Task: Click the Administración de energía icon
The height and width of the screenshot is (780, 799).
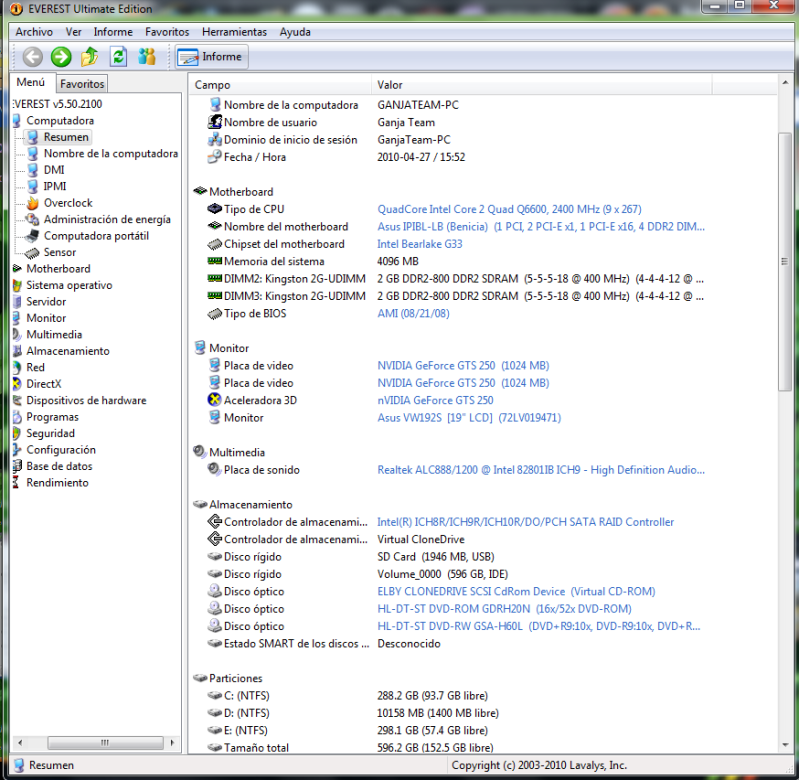Action: pos(33,219)
